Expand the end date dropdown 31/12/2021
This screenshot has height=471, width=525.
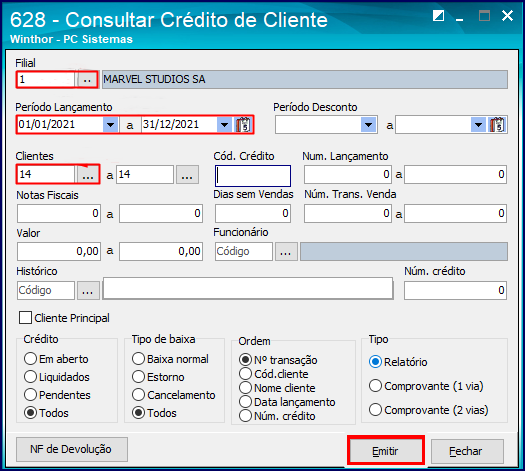click(224, 125)
